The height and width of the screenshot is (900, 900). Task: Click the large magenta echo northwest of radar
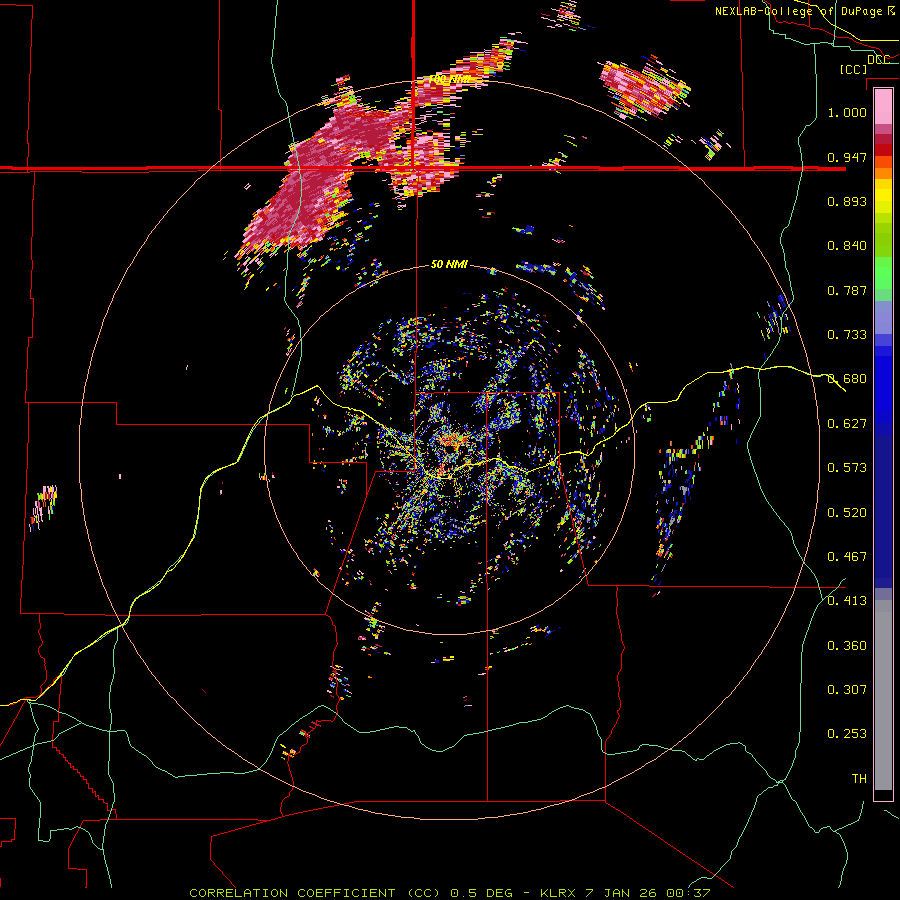(x=321, y=178)
